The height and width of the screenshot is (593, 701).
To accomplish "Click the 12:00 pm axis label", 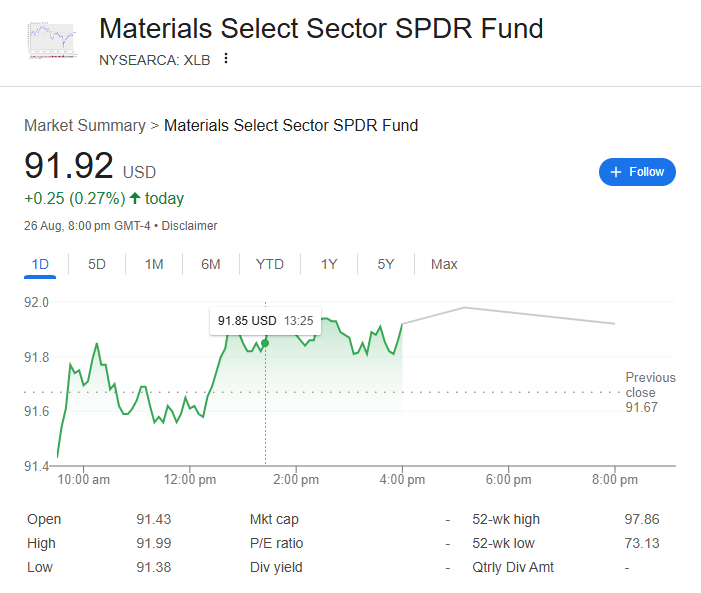I will (x=190, y=480).
